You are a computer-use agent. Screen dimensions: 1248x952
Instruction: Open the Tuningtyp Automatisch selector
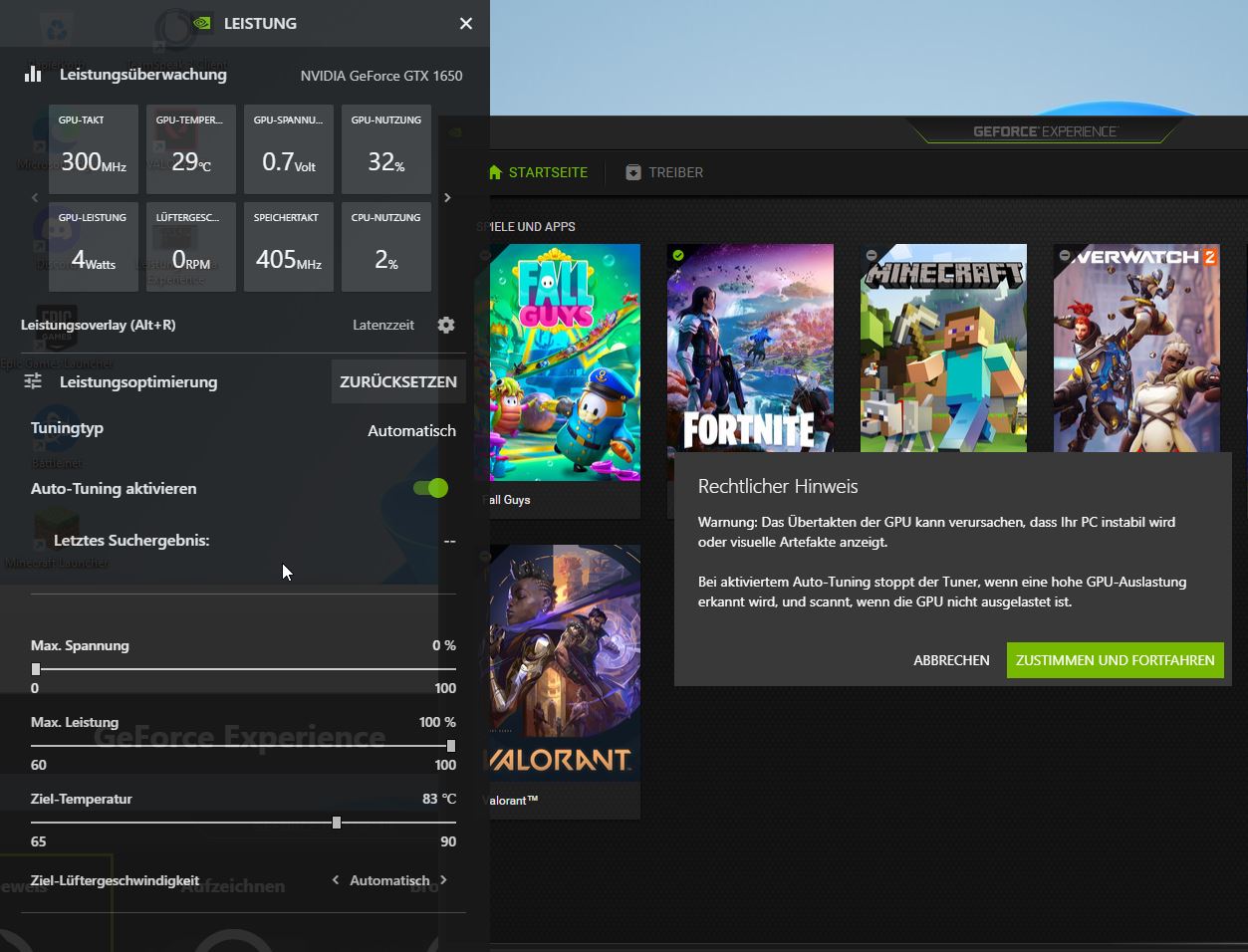411,430
